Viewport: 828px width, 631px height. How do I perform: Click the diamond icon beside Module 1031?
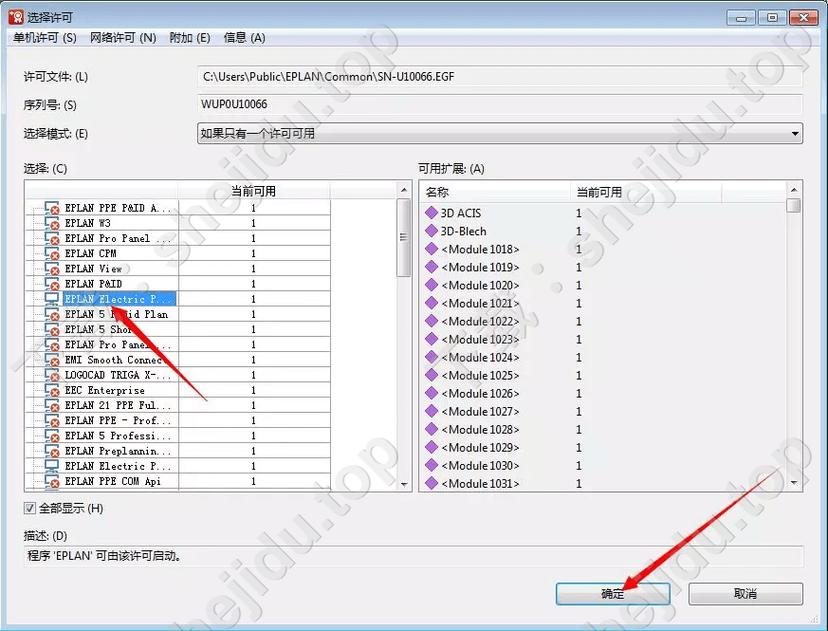[431, 483]
